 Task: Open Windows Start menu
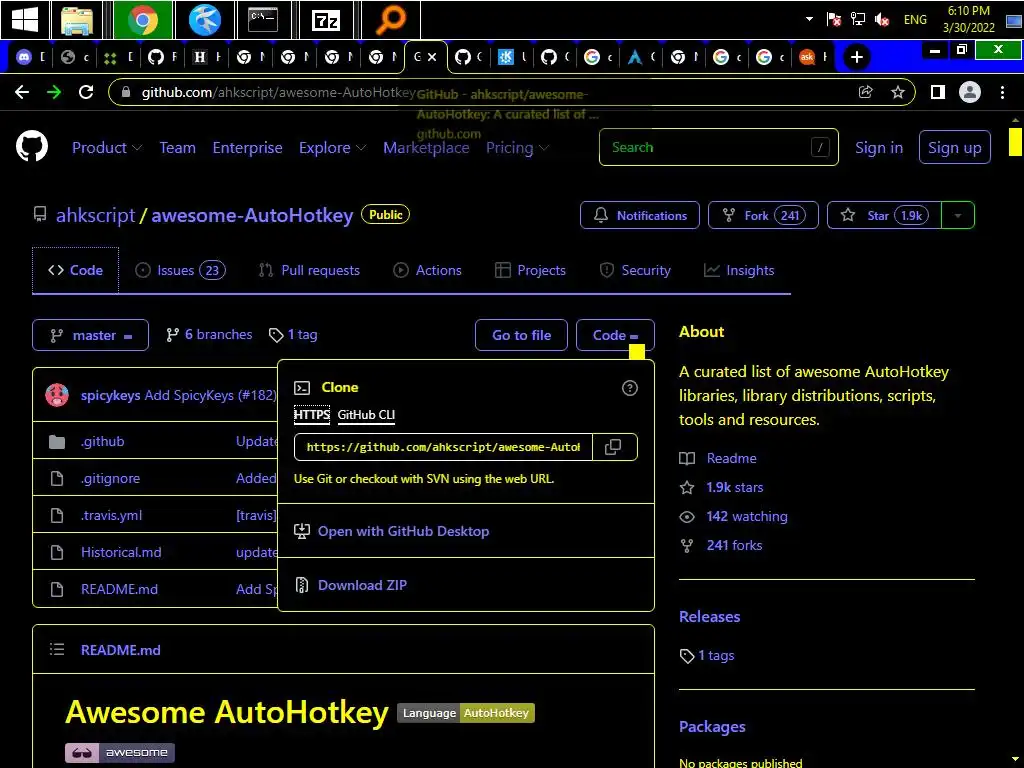pos(25,20)
